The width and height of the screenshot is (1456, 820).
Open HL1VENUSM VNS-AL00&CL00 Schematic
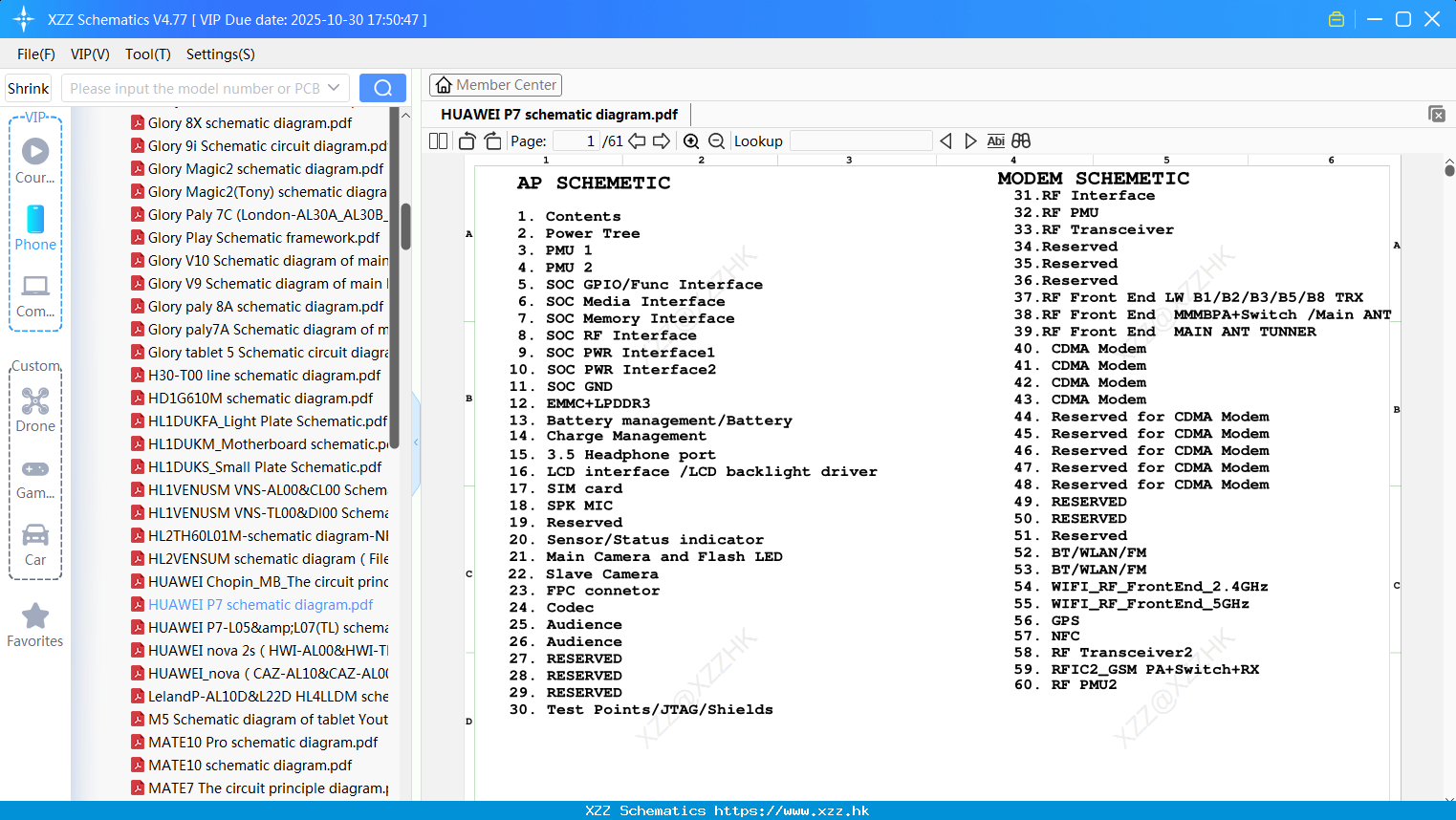[268, 489]
